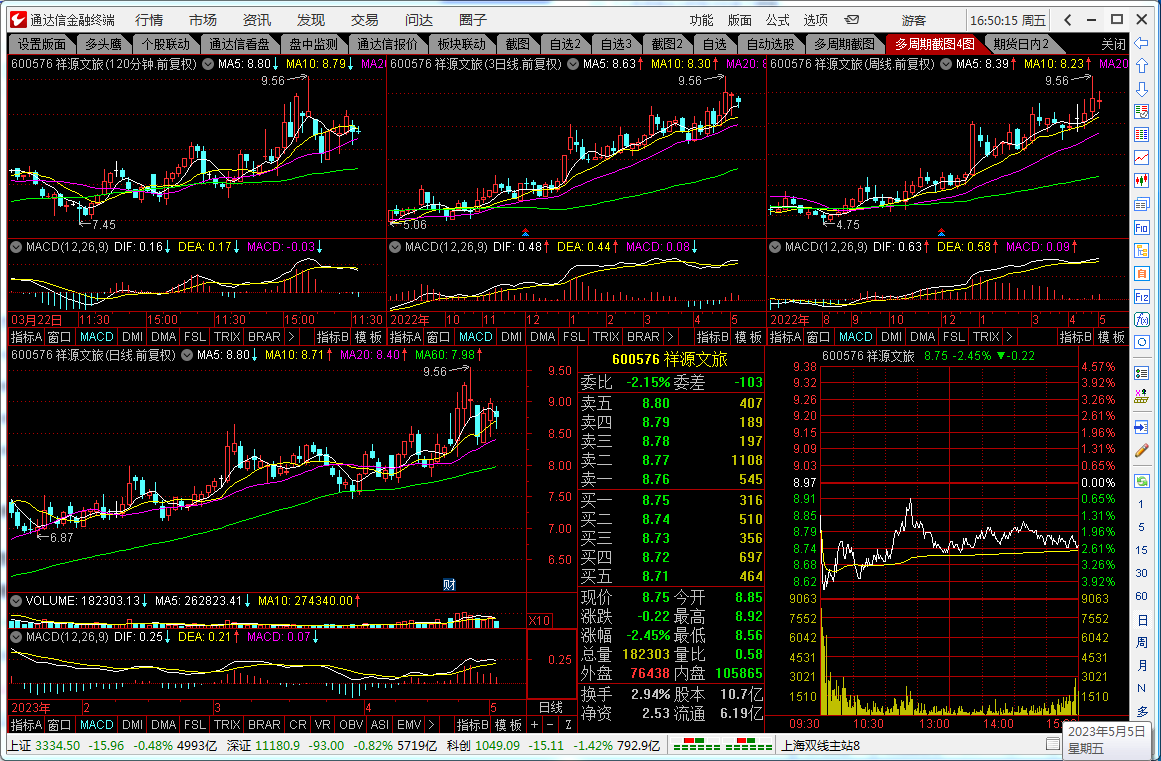Viewport: 1161px width, 761px height.
Task: Click the F10 company info icon
Action: click(1142, 228)
